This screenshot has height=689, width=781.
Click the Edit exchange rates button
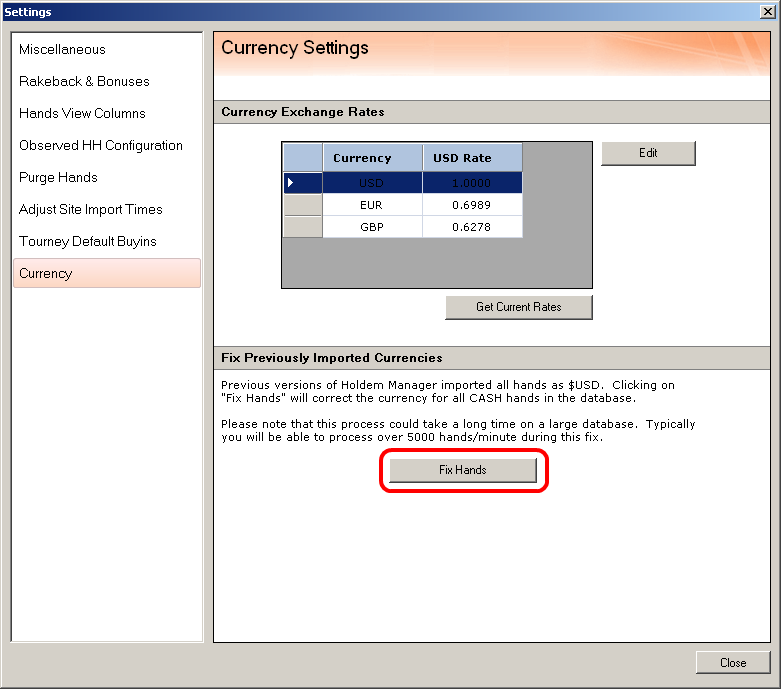[648, 153]
